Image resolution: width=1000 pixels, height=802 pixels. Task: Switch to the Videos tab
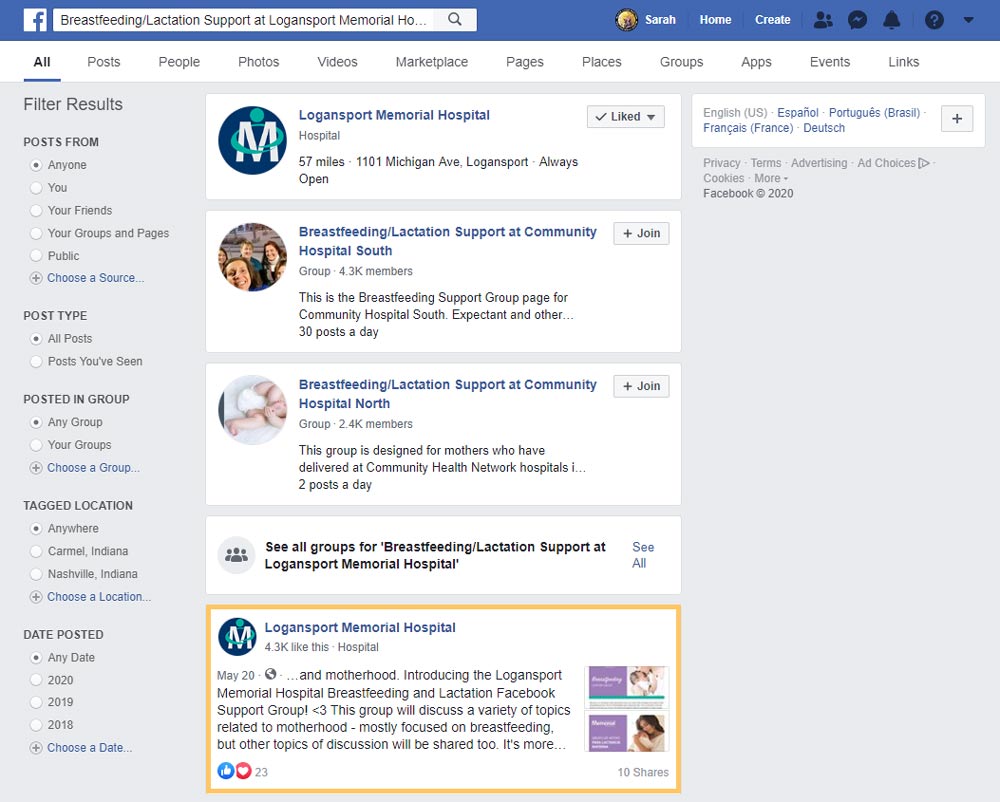coord(337,62)
